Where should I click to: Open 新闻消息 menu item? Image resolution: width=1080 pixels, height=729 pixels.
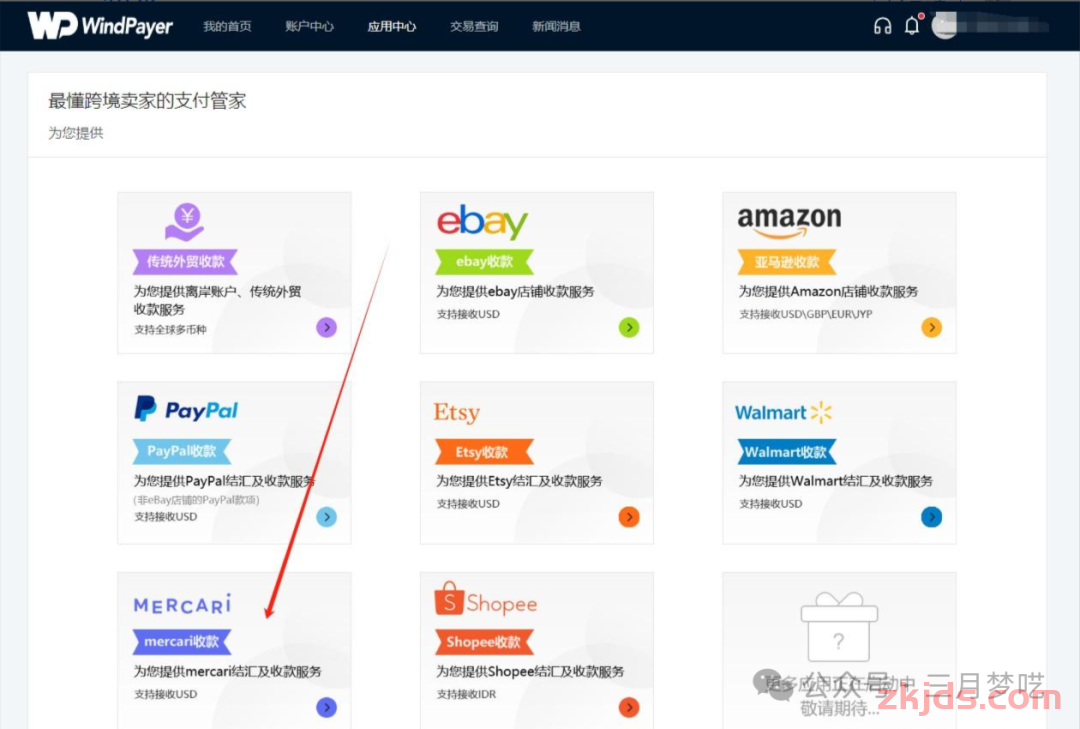(x=557, y=26)
